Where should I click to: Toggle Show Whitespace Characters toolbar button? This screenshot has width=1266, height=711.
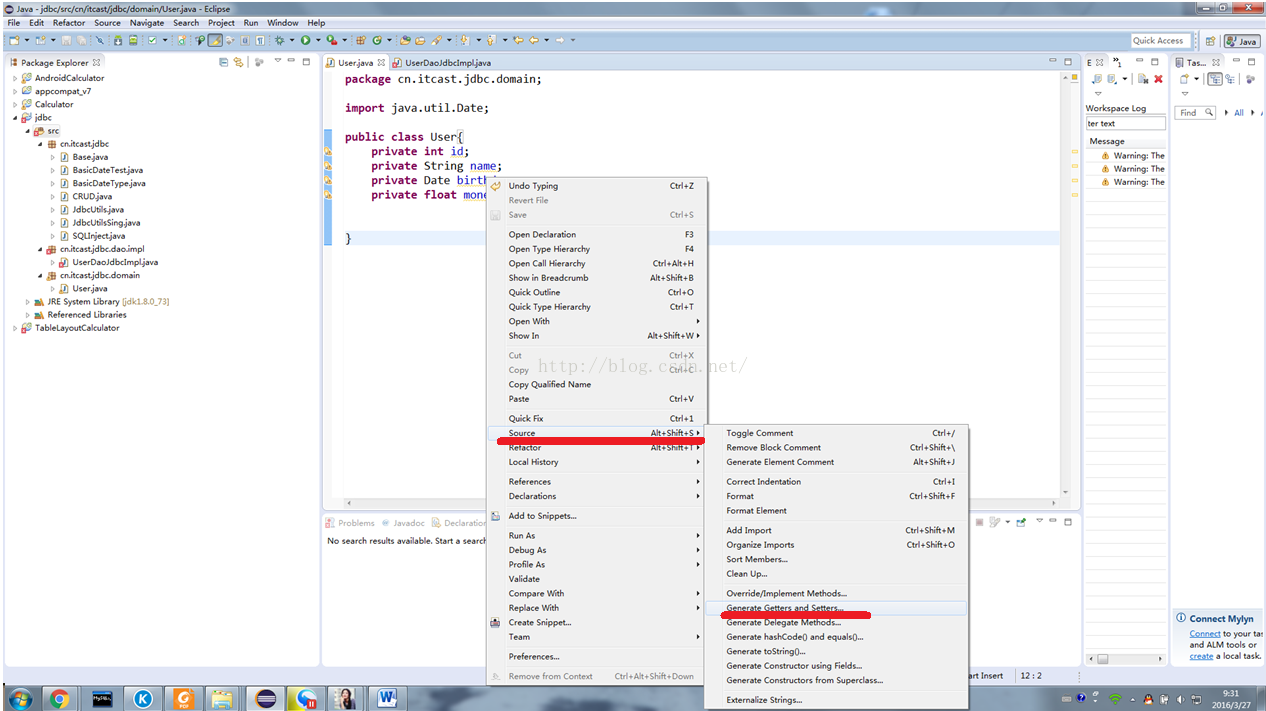(x=260, y=40)
